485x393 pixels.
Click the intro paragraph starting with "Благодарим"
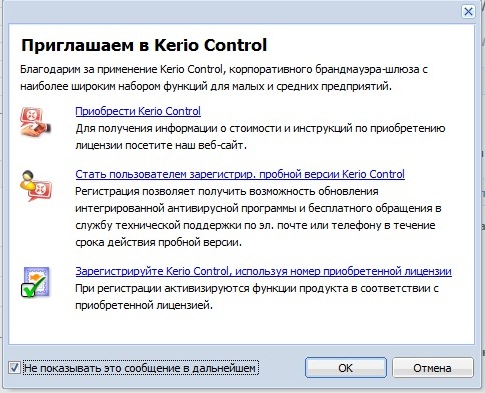(224, 78)
